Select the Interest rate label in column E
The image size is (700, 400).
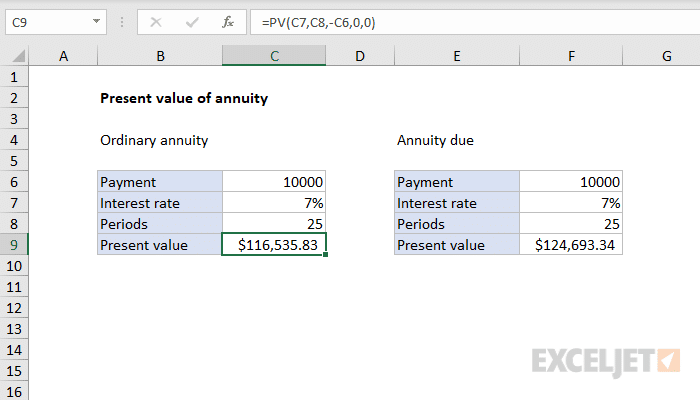[457, 203]
